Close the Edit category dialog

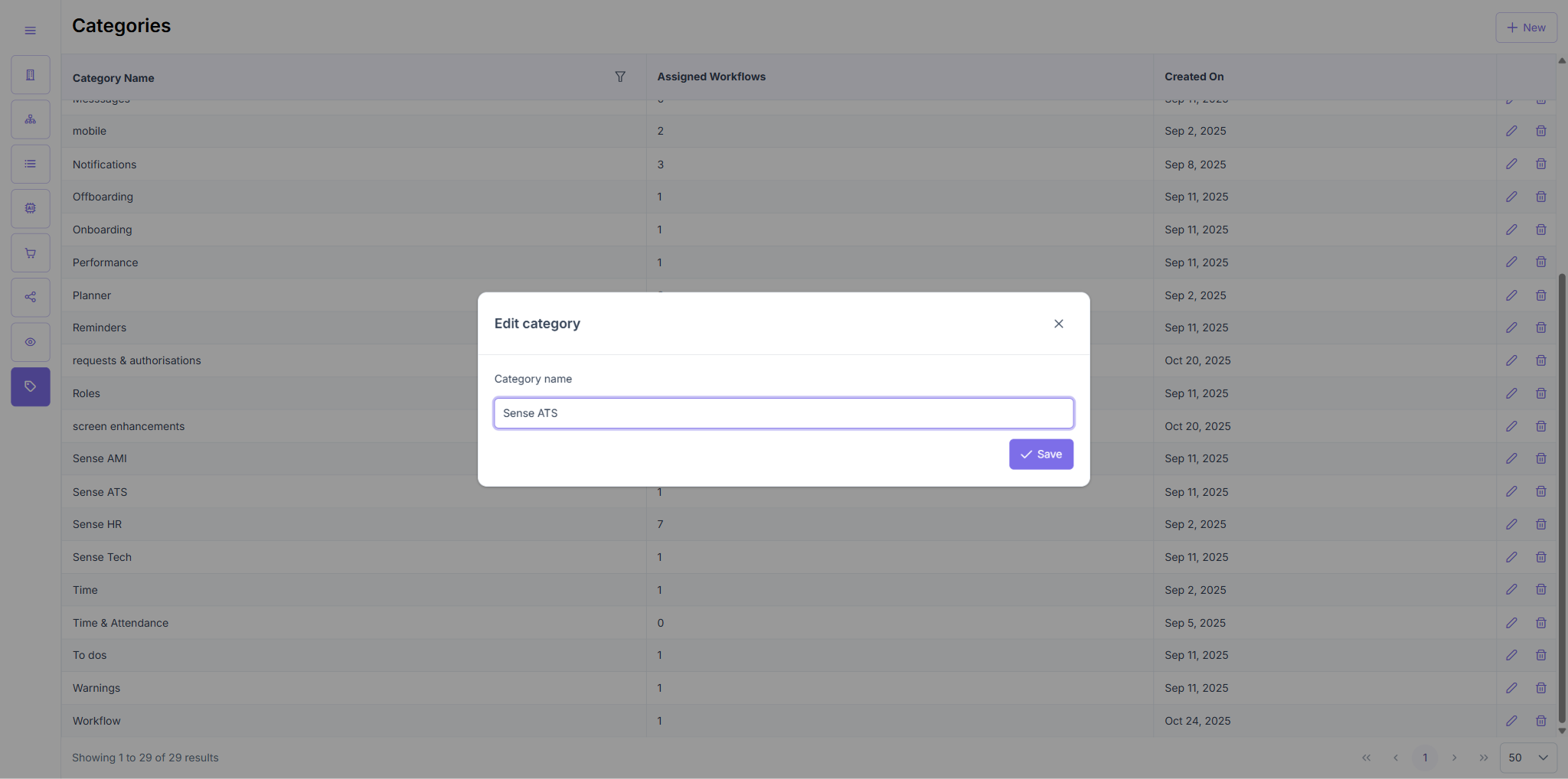(x=1059, y=324)
